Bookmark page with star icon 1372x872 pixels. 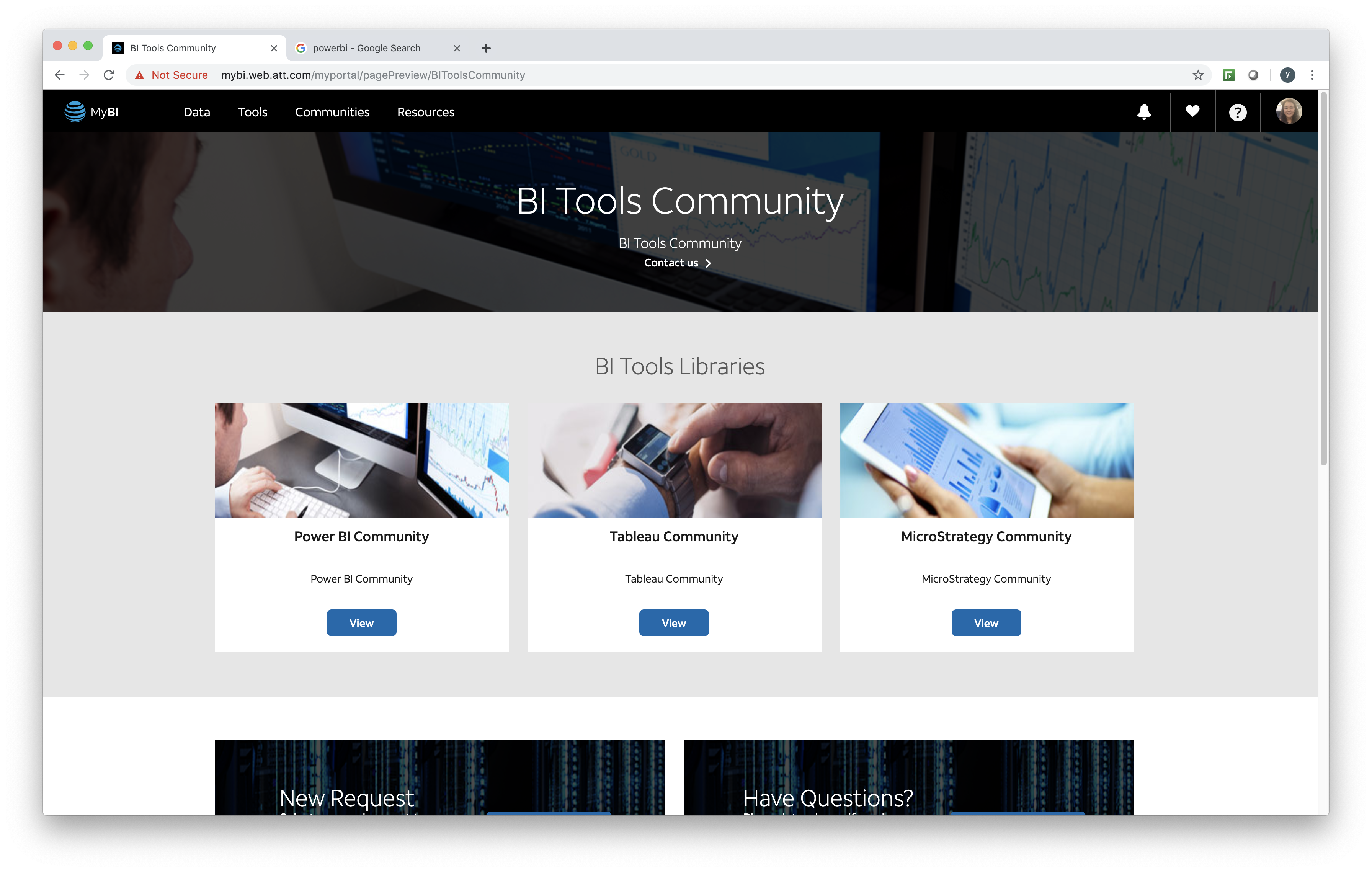pyautogui.click(x=1198, y=75)
